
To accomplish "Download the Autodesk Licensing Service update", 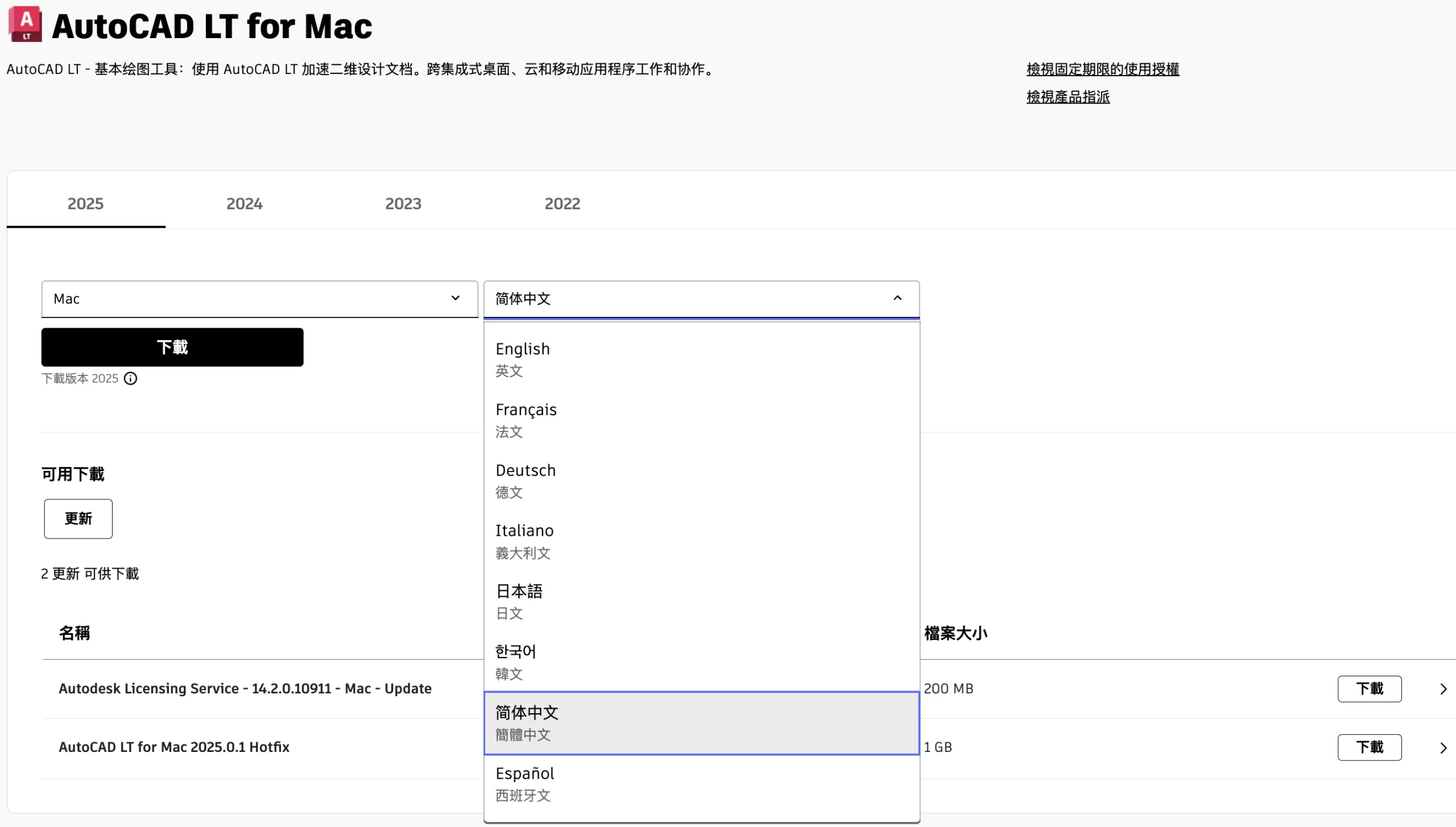I will 1369,689.
